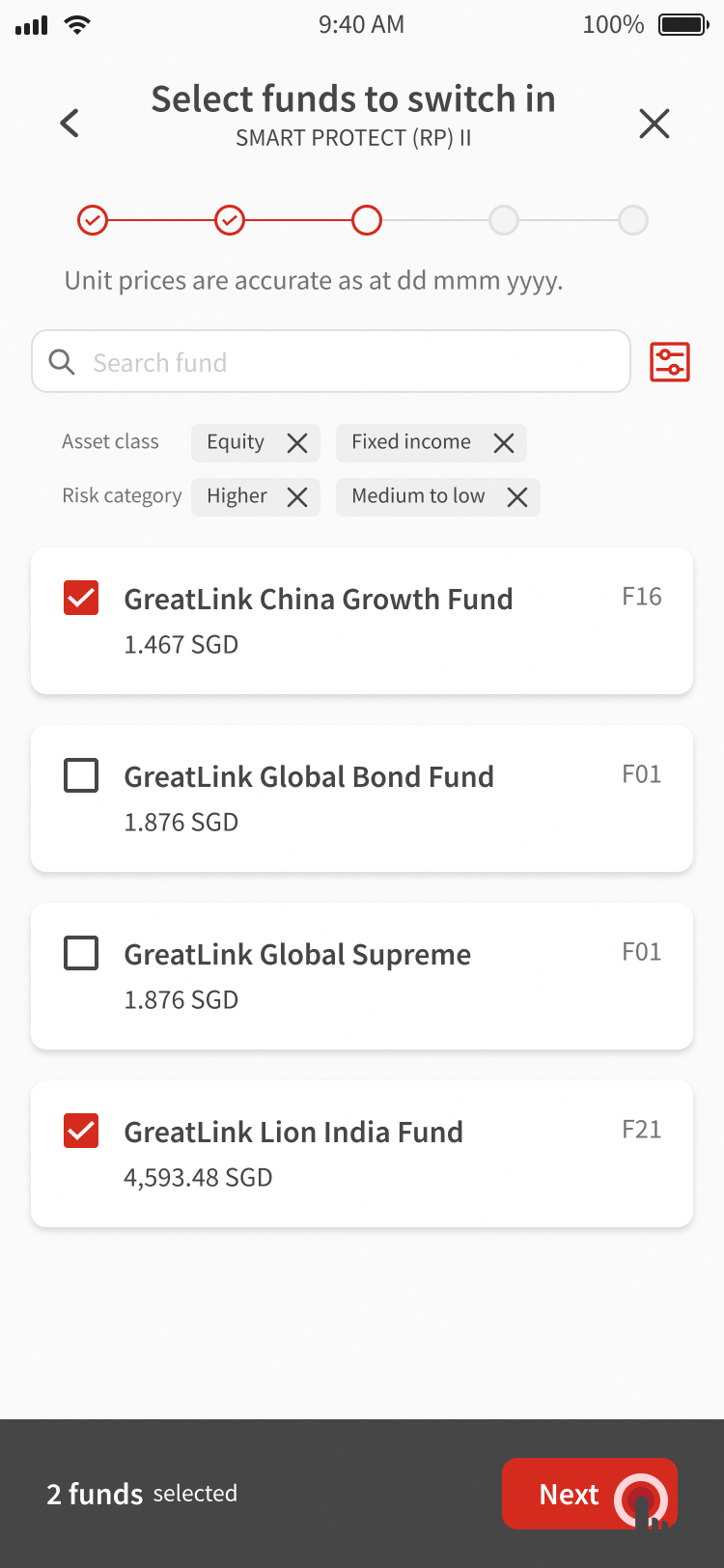Check GreatLink Global Supreme fund
This screenshot has width=724, height=1568.
coord(81,953)
